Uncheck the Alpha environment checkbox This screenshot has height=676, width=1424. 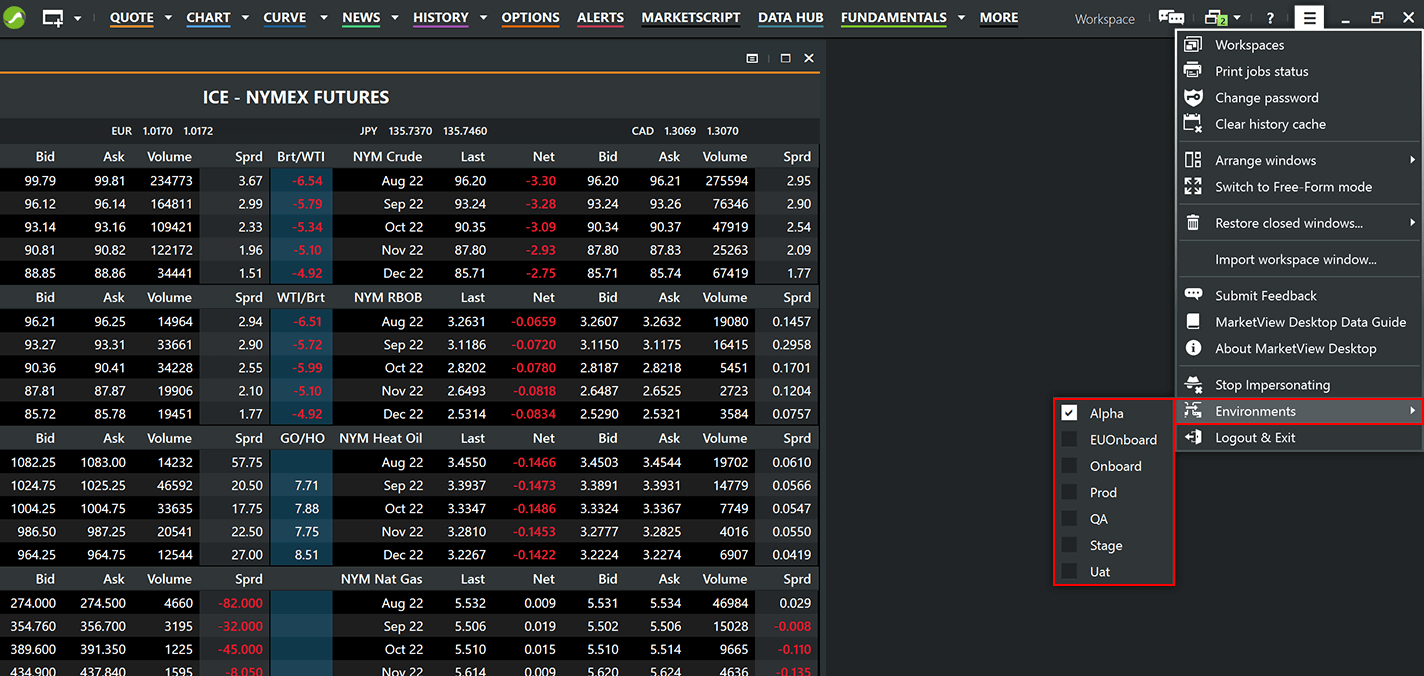[x=1069, y=413]
